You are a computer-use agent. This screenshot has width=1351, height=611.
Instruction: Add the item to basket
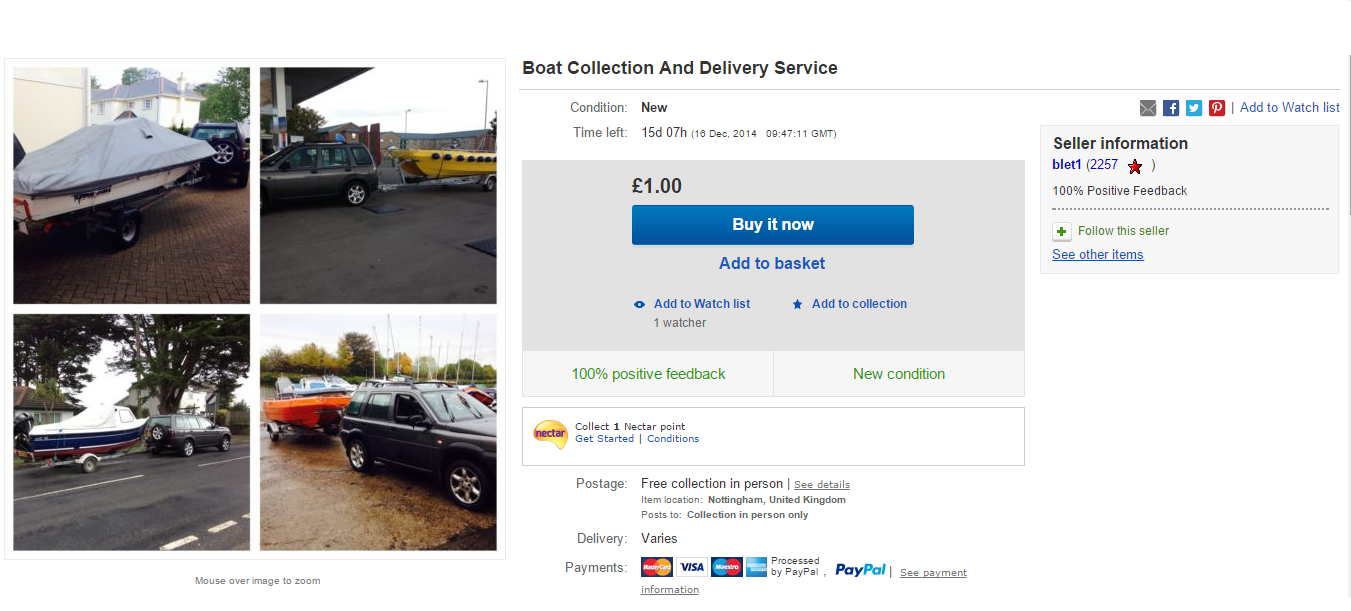coord(772,264)
